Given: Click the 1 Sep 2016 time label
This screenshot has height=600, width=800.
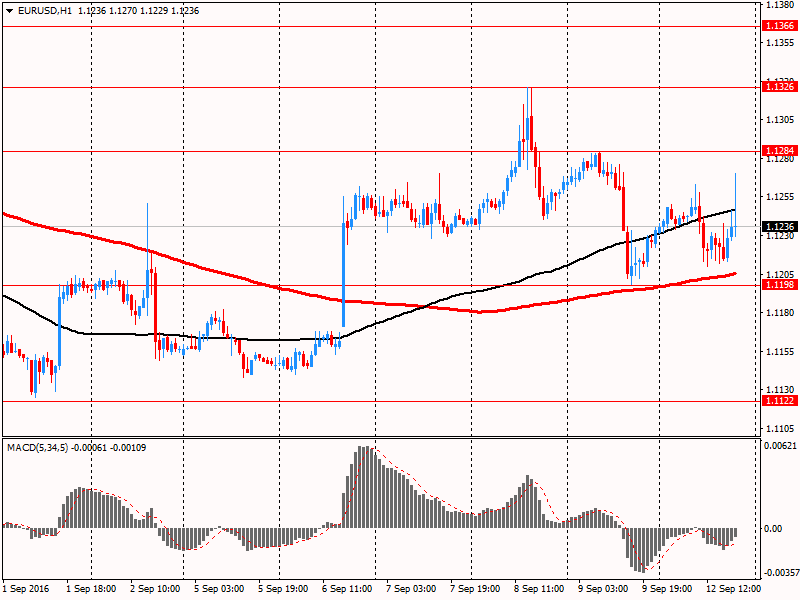Looking at the screenshot, I should click(x=26, y=590).
